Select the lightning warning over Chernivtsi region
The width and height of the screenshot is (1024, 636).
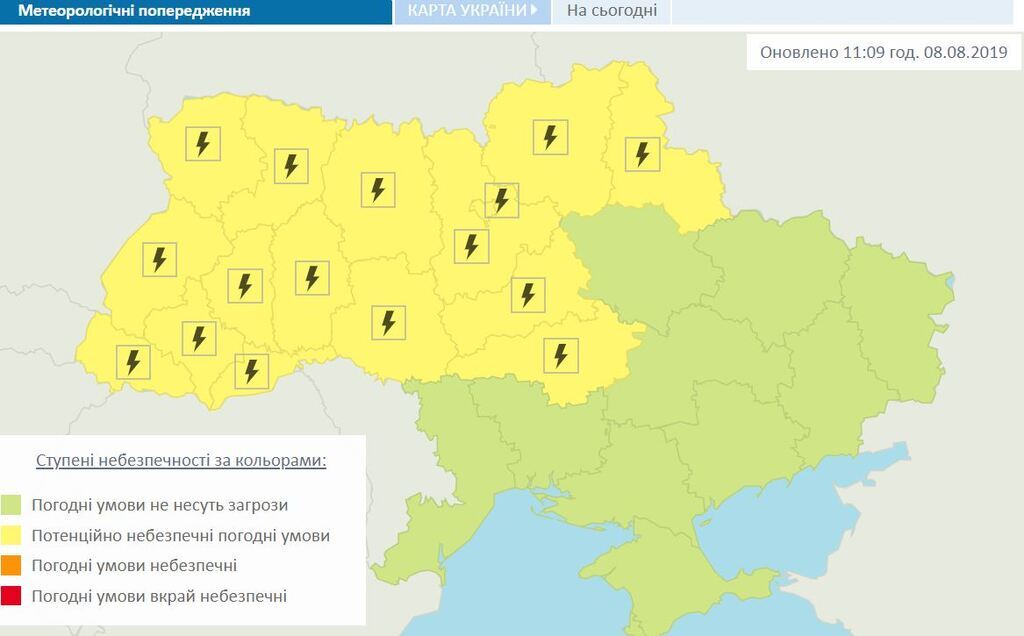coord(250,370)
